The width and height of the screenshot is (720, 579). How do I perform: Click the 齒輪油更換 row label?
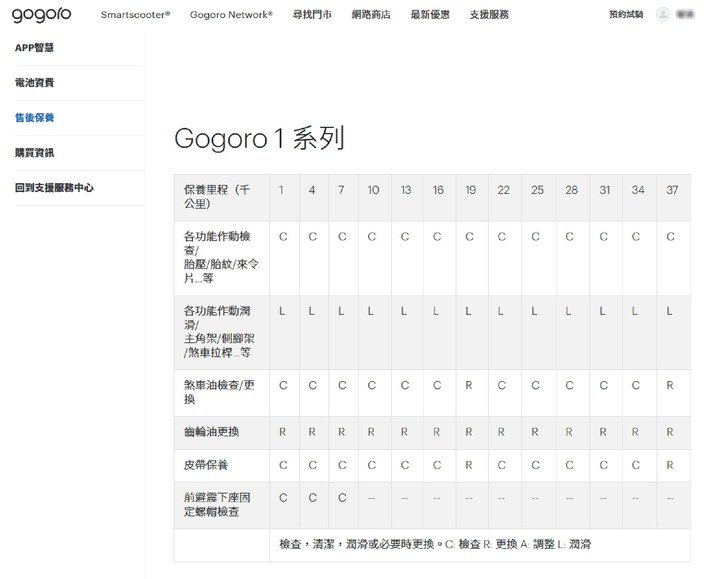[x=212, y=432]
